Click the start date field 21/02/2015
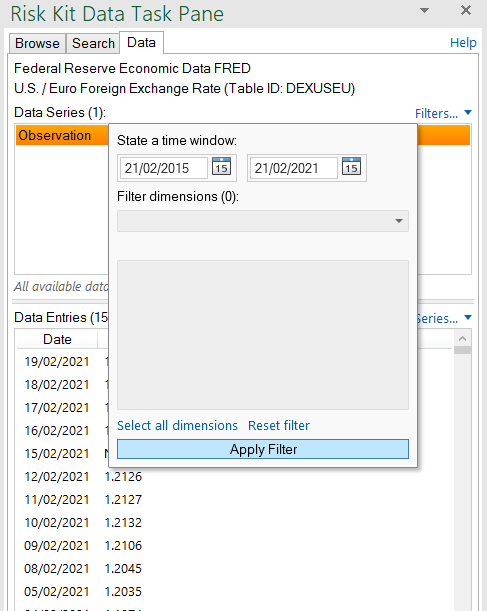The height and width of the screenshot is (611, 487). [x=164, y=168]
